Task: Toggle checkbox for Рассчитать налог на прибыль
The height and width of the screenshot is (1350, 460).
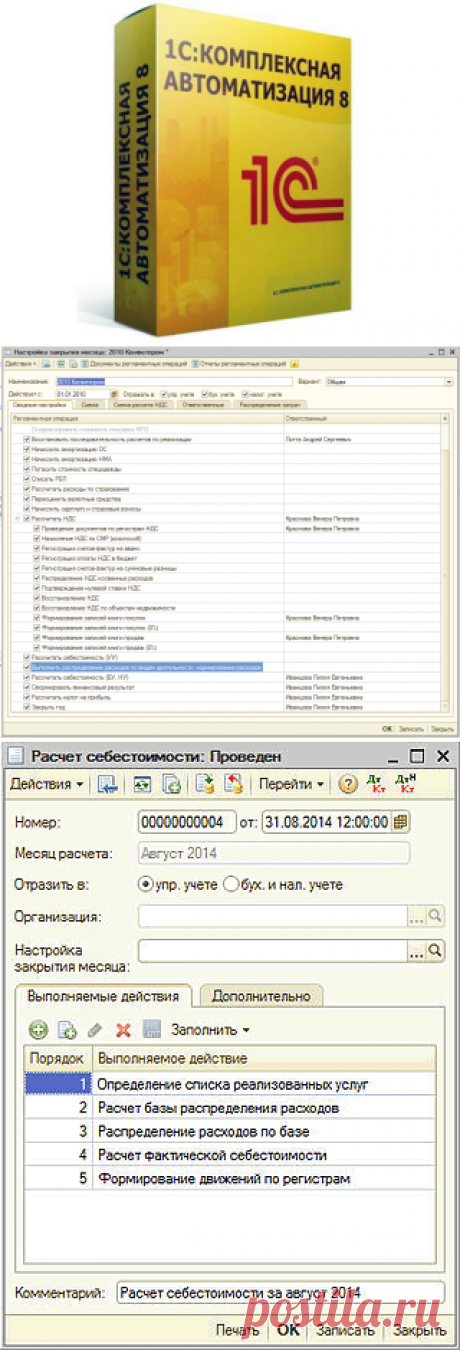Action: tap(25, 697)
